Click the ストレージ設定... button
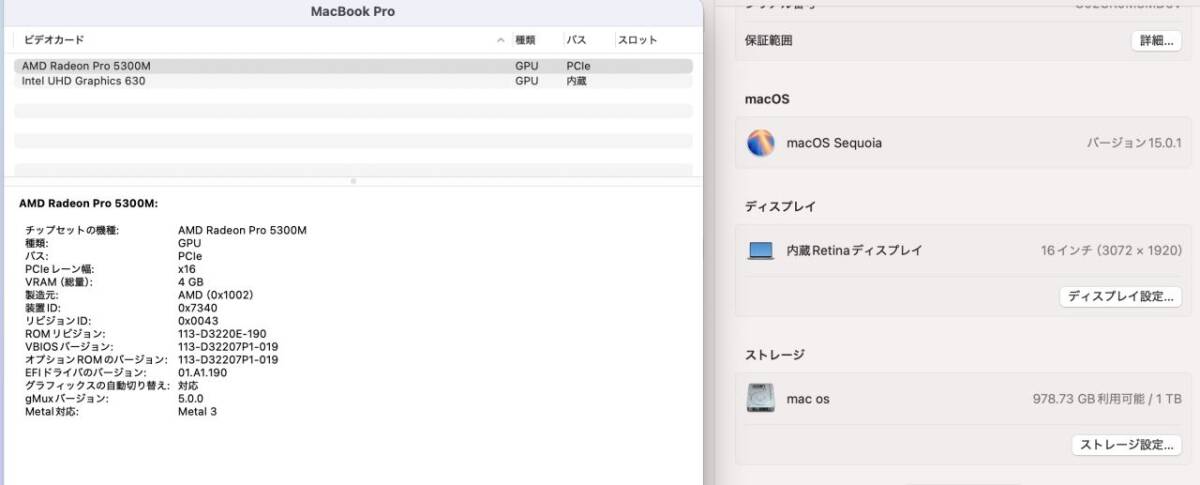 (1126, 445)
